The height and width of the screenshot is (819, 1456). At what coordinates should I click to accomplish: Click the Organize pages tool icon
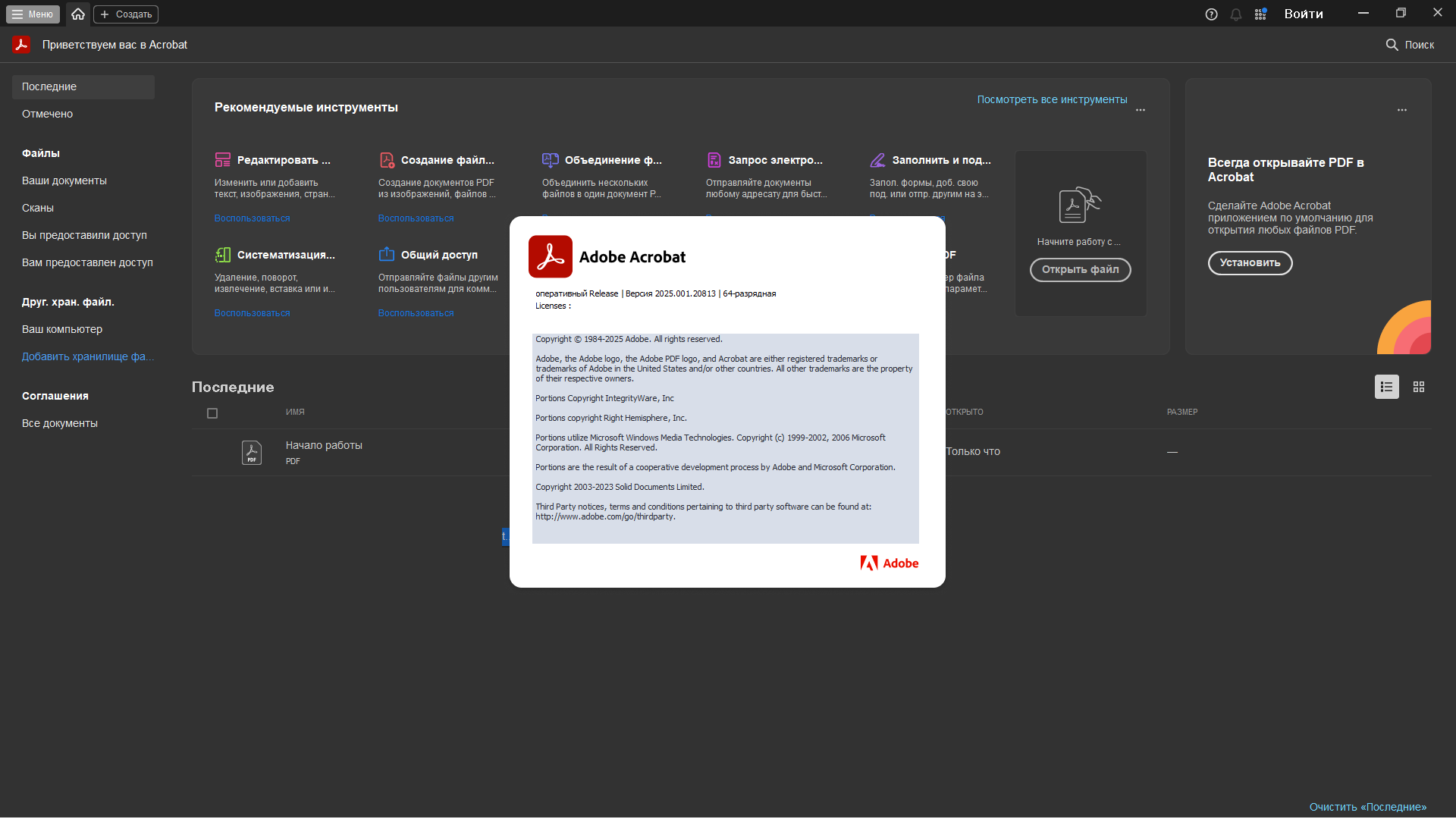(222, 255)
